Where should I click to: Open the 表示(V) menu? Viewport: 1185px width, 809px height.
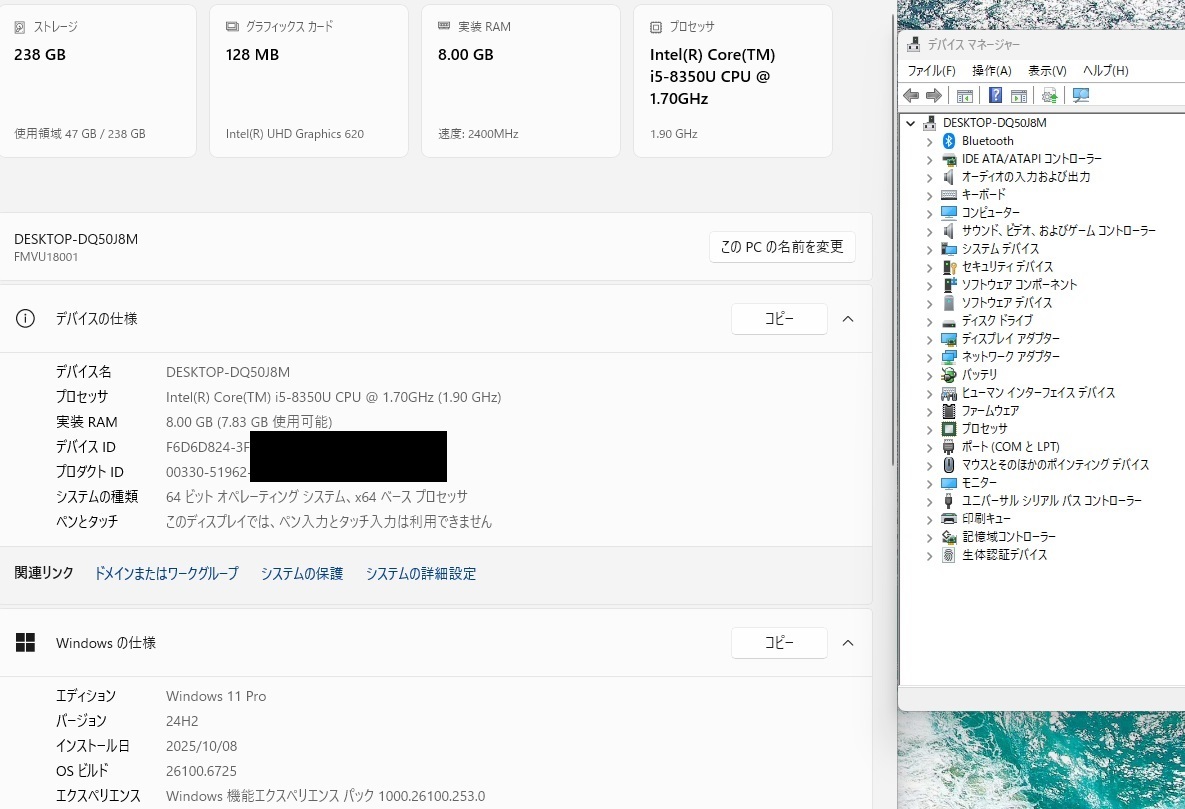(x=1047, y=70)
